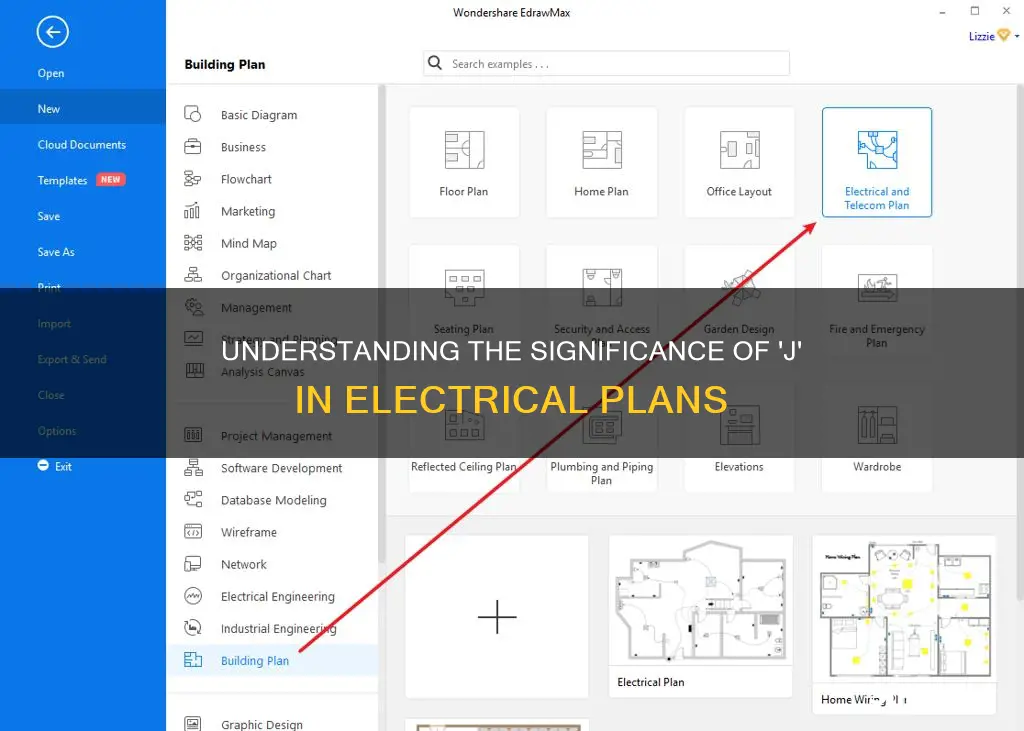
Task: Select Cloud Documents in sidebar
Action: coord(83,144)
